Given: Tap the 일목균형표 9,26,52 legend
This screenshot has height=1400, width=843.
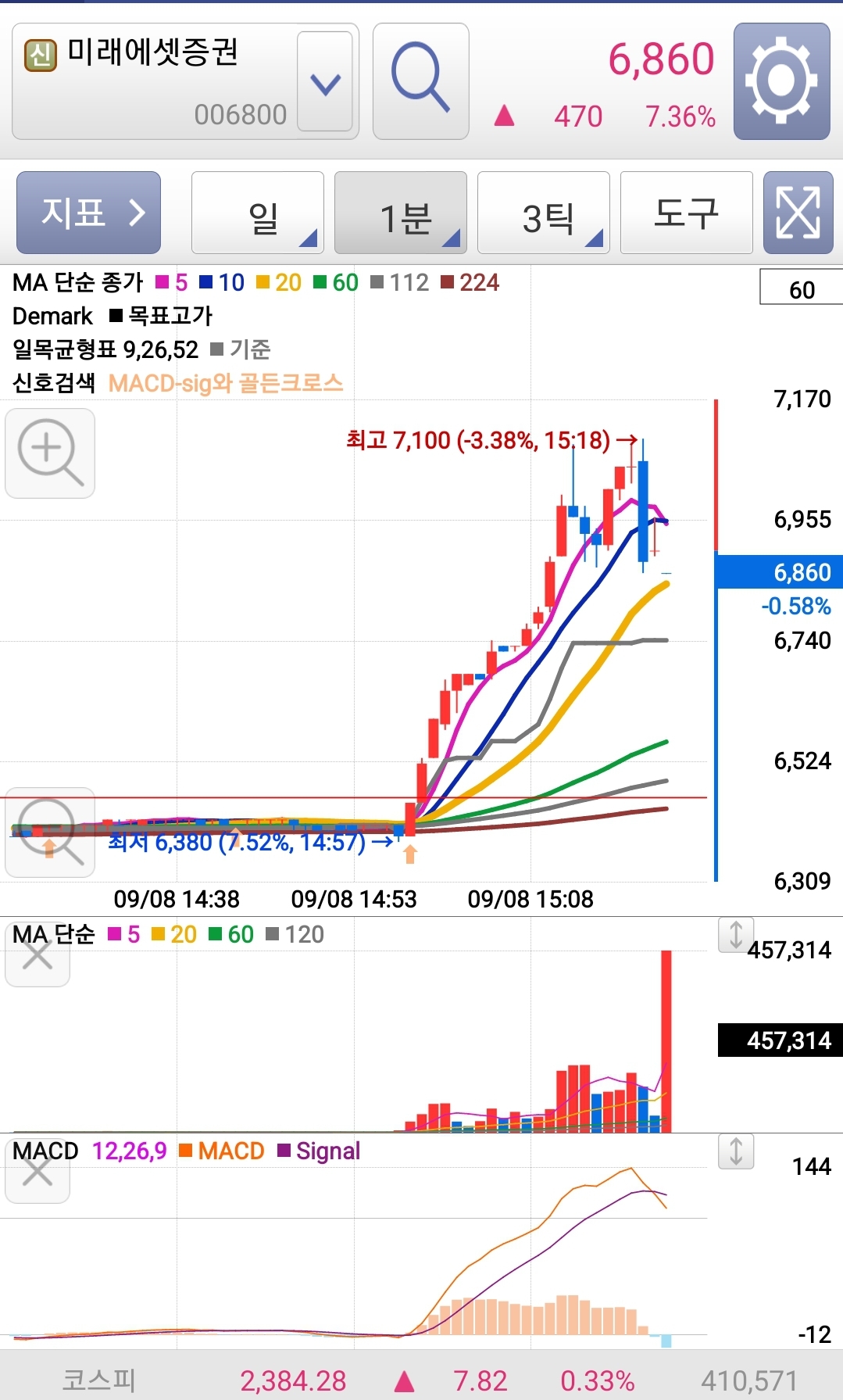Looking at the screenshot, I should tap(105, 349).
